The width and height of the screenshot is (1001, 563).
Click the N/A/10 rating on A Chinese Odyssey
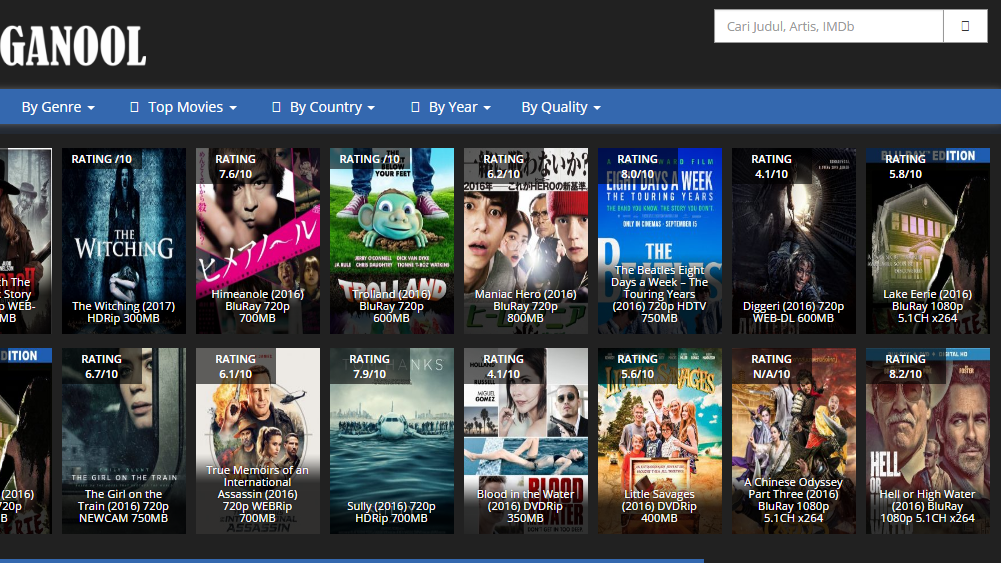(x=772, y=366)
